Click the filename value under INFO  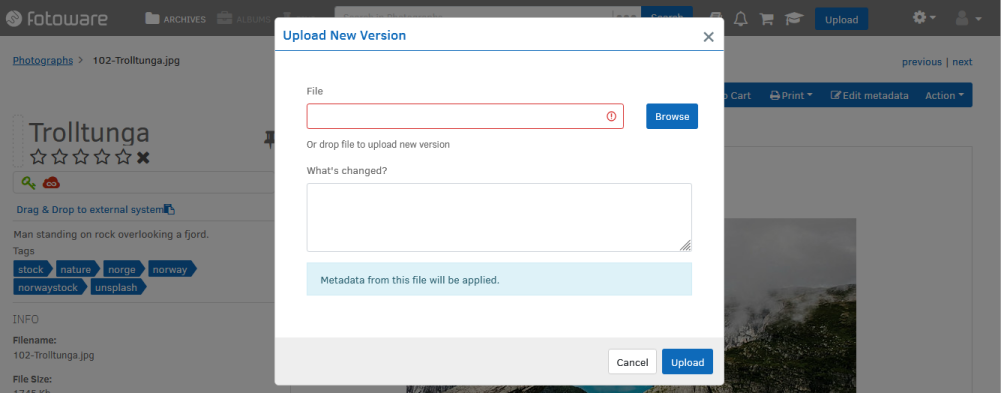pos(54,355)
